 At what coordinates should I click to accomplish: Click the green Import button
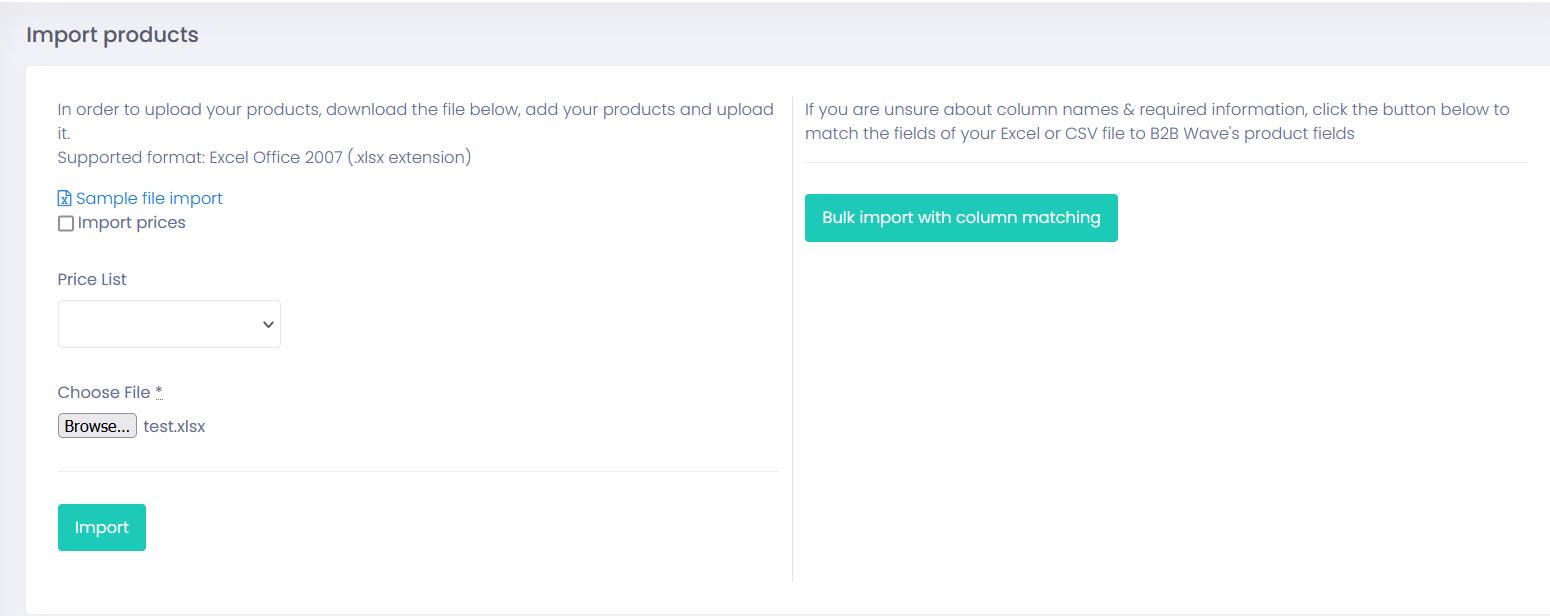tap(102, 527)
